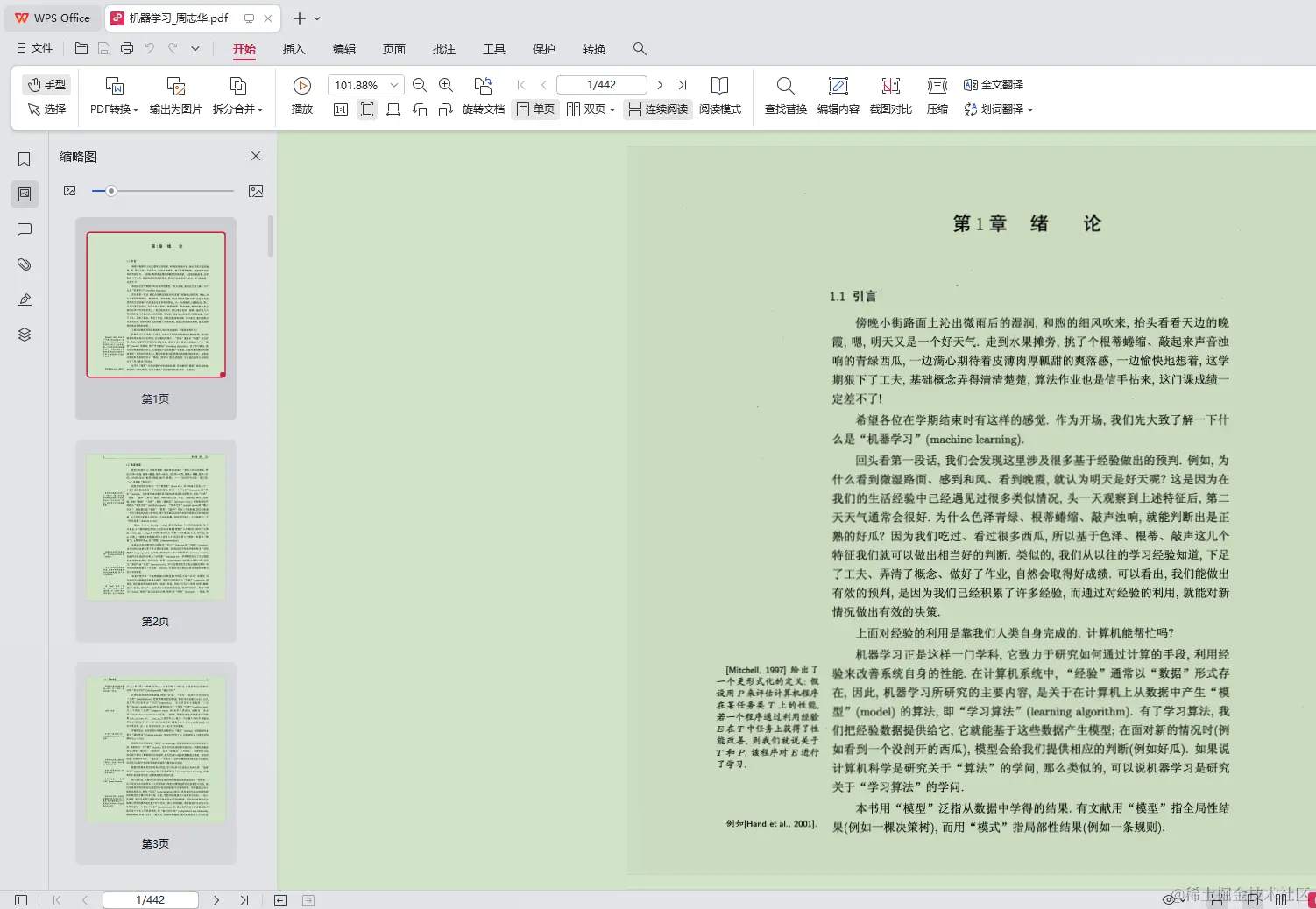Expand quick access toolbar arrow
1316x909 pixels.
coord(195,48)
